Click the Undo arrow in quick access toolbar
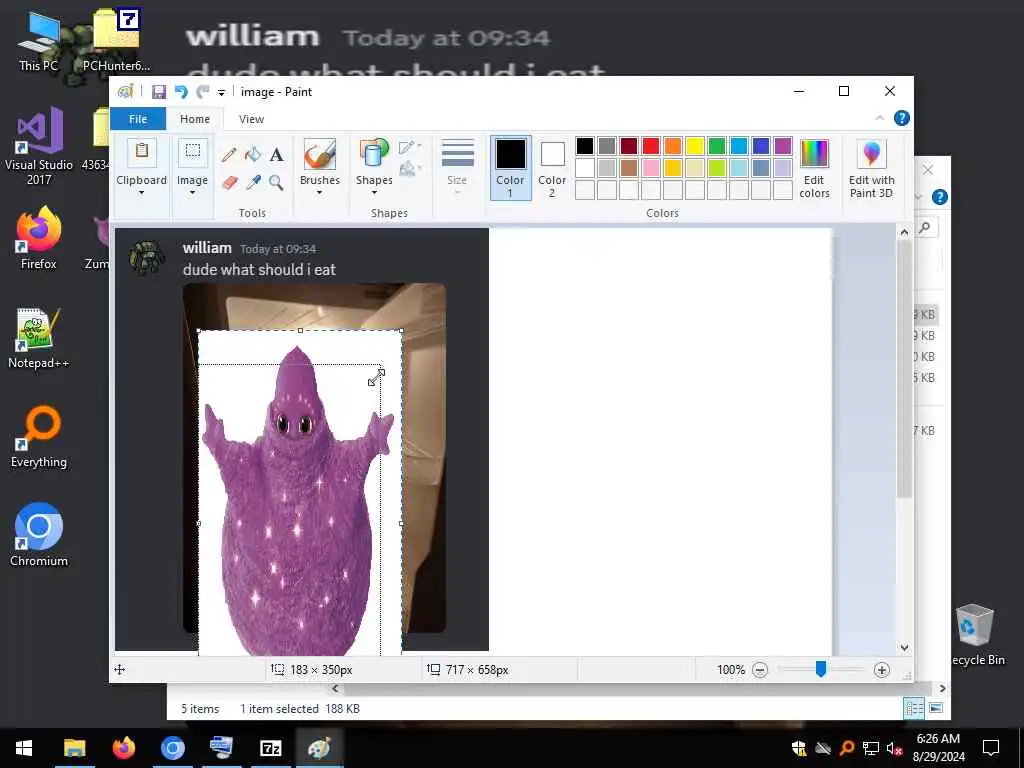The width and height of the screenshot is (1024, 768). pyautogui.click(x=181, y=92)
